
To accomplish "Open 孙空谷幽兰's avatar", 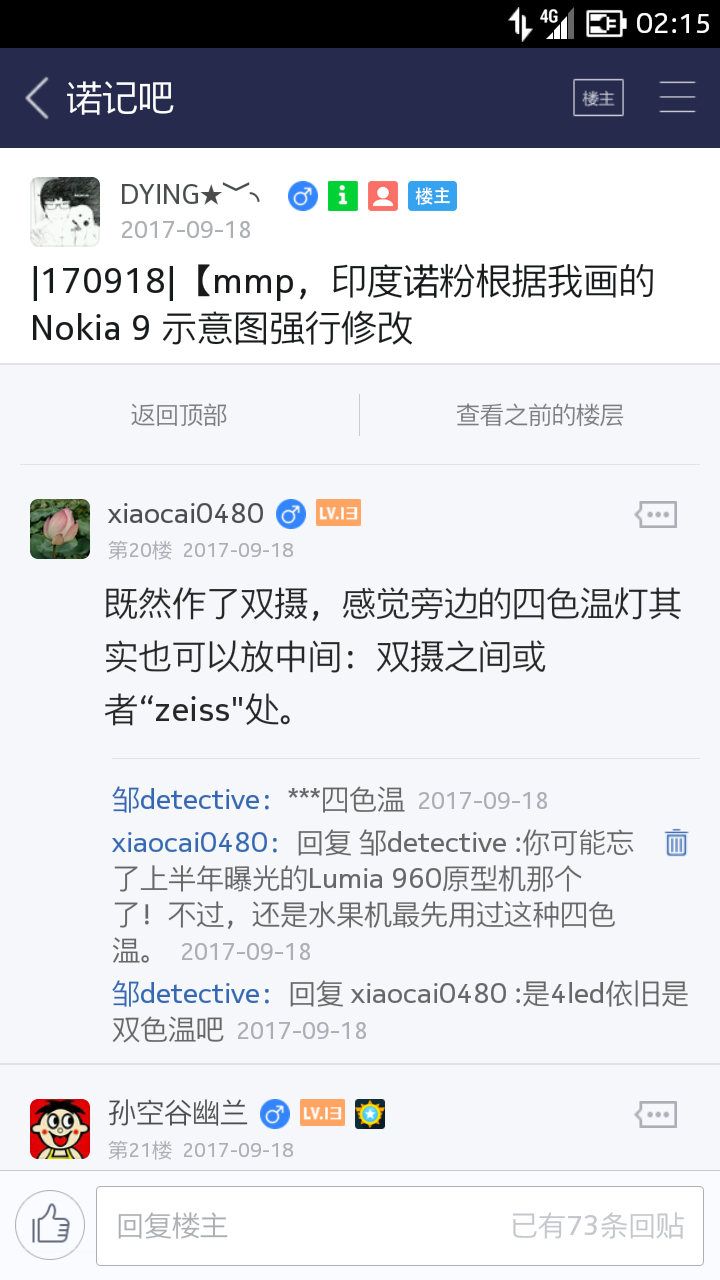I will tap(60, 1129).
